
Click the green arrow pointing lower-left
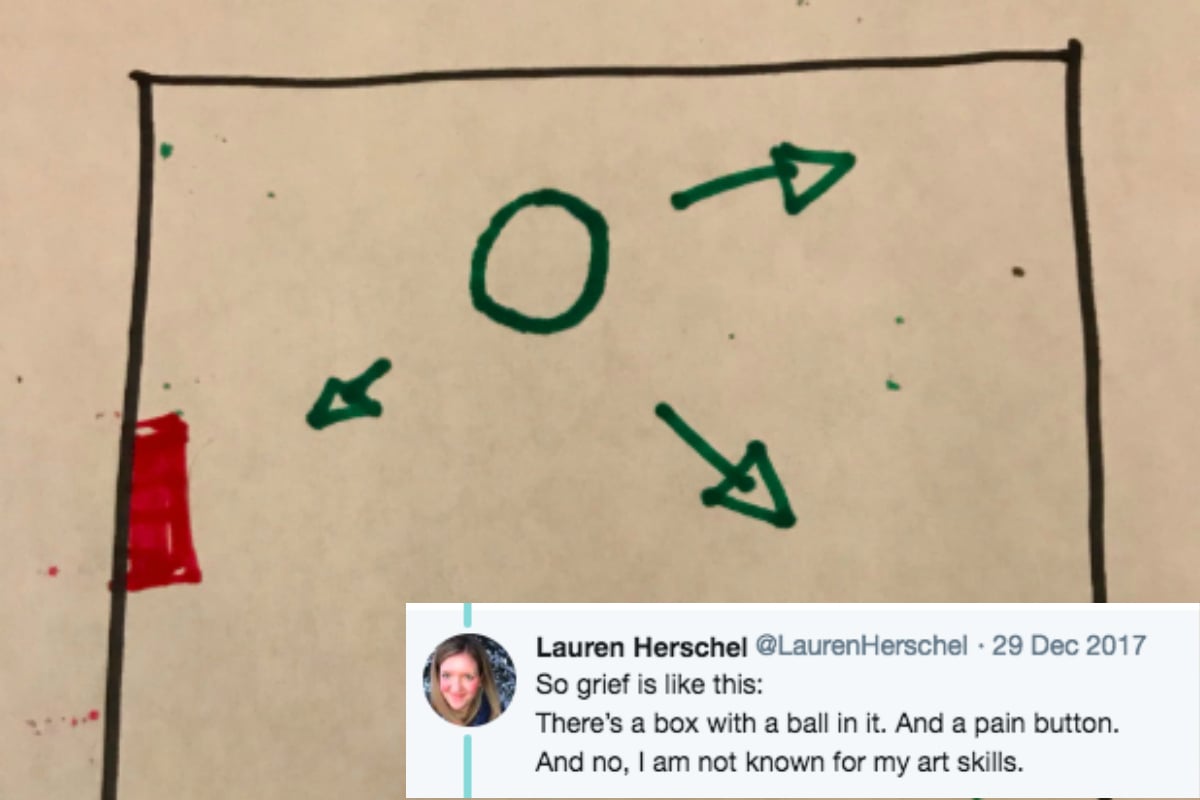349,394
